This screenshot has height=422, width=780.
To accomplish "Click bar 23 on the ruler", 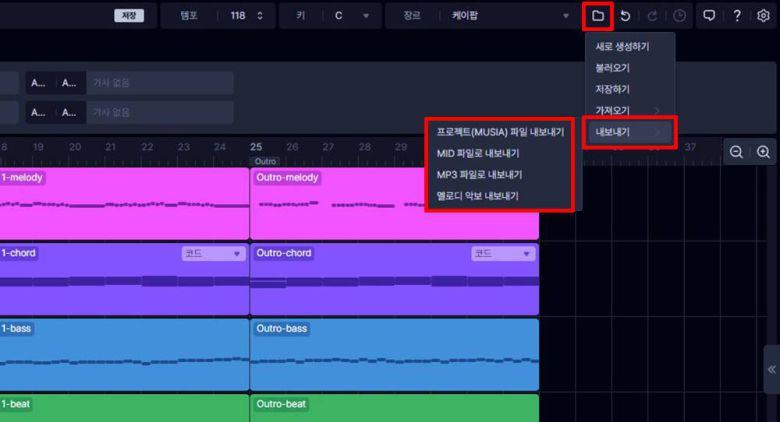I will pyautogui.click(x=184, y=147).
